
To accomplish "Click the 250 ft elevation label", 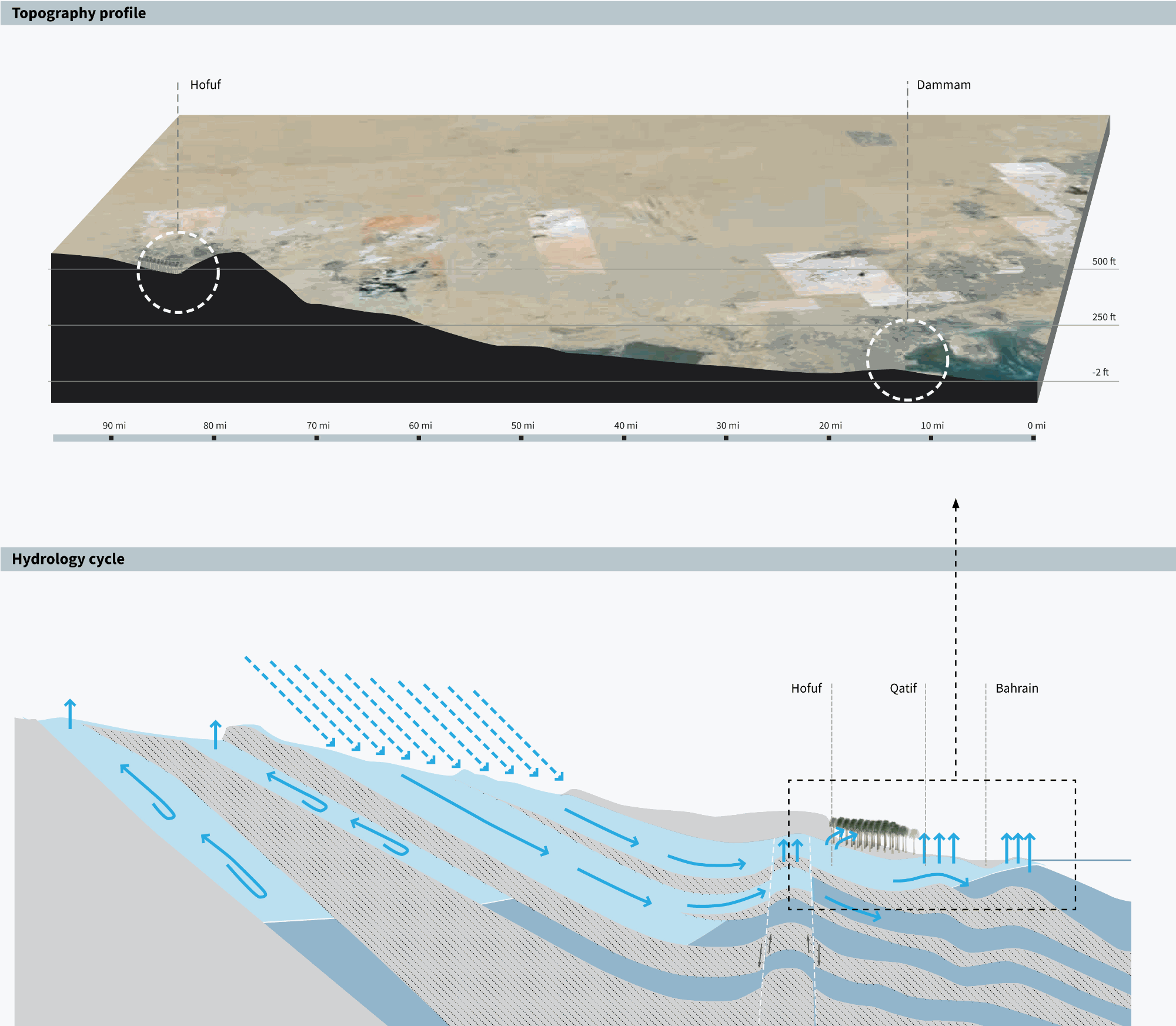I will pyautogui.click(x=1104, y=317).
